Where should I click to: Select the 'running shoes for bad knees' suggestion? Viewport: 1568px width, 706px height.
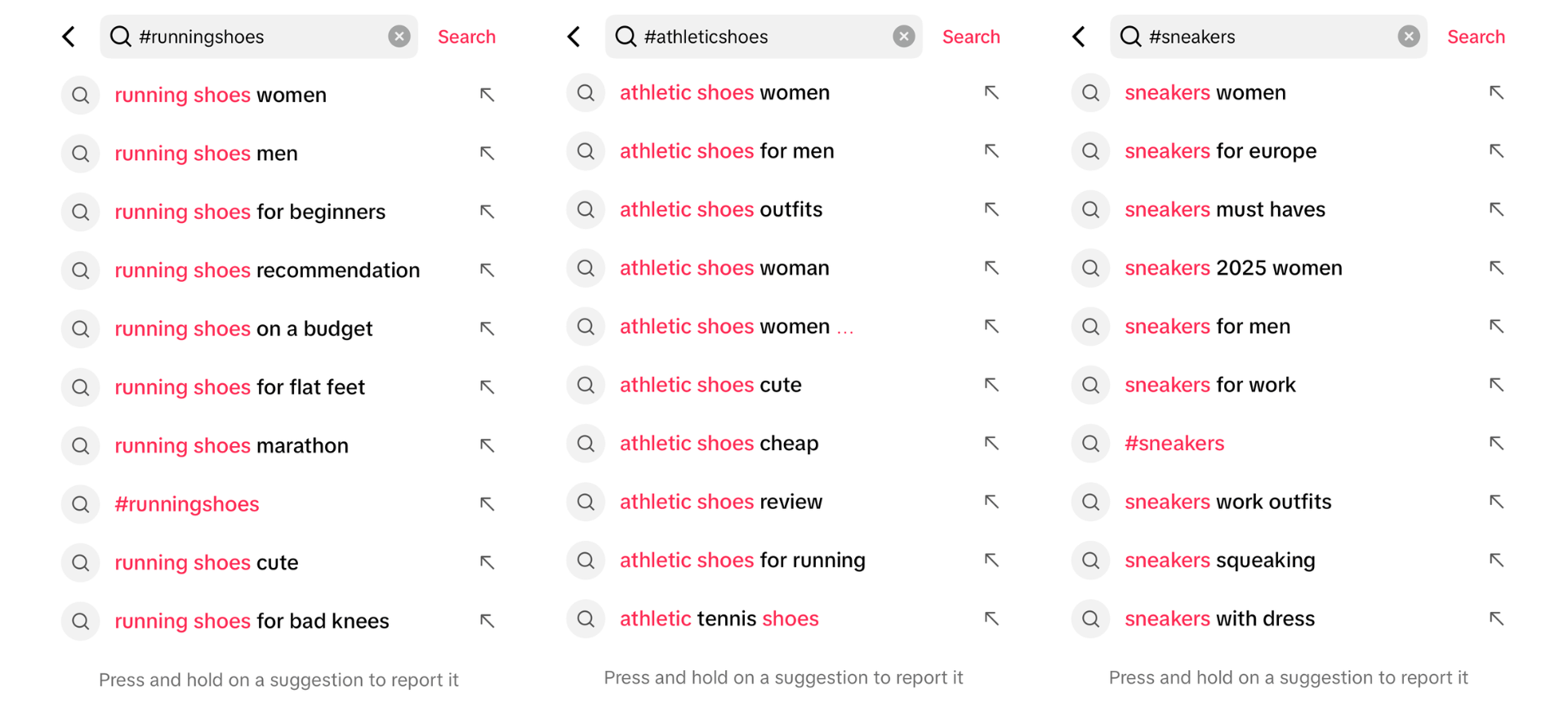[252, 621]
